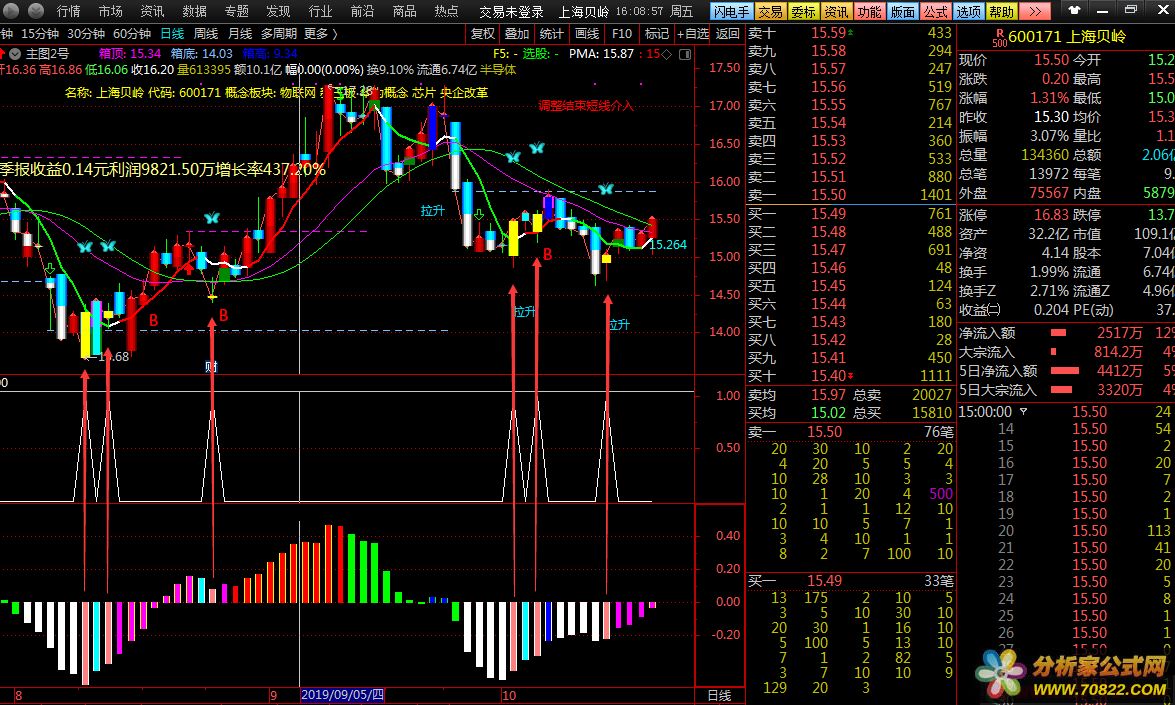The image size is (1175, 705).
Task: Click the 卖一 15.50 quote row
Action: tap(851, 195)
